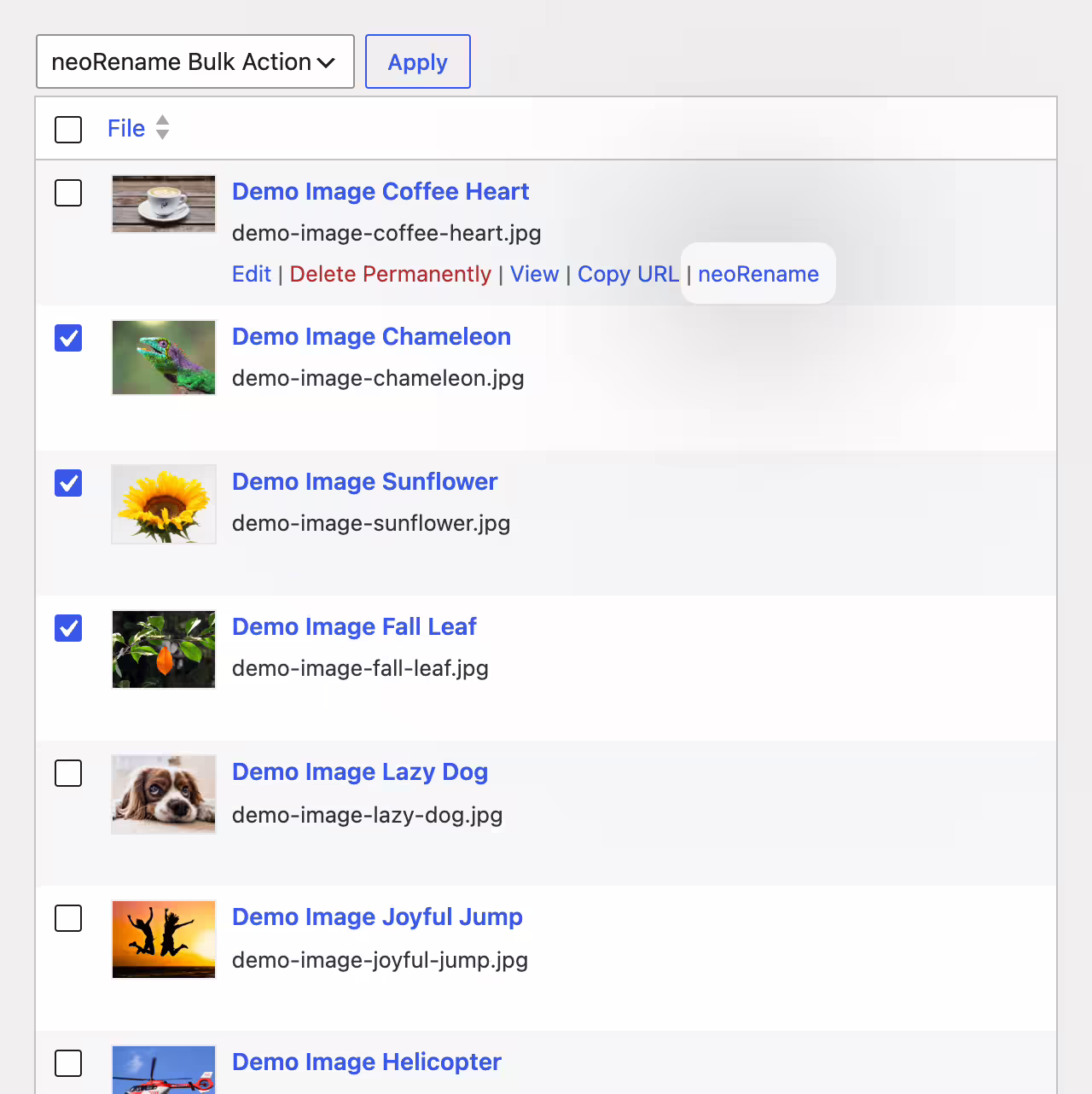Uncheck the Chameleon row checkbox
The width and height of the screenshot is (1092, 1094).
coord(68,338)
